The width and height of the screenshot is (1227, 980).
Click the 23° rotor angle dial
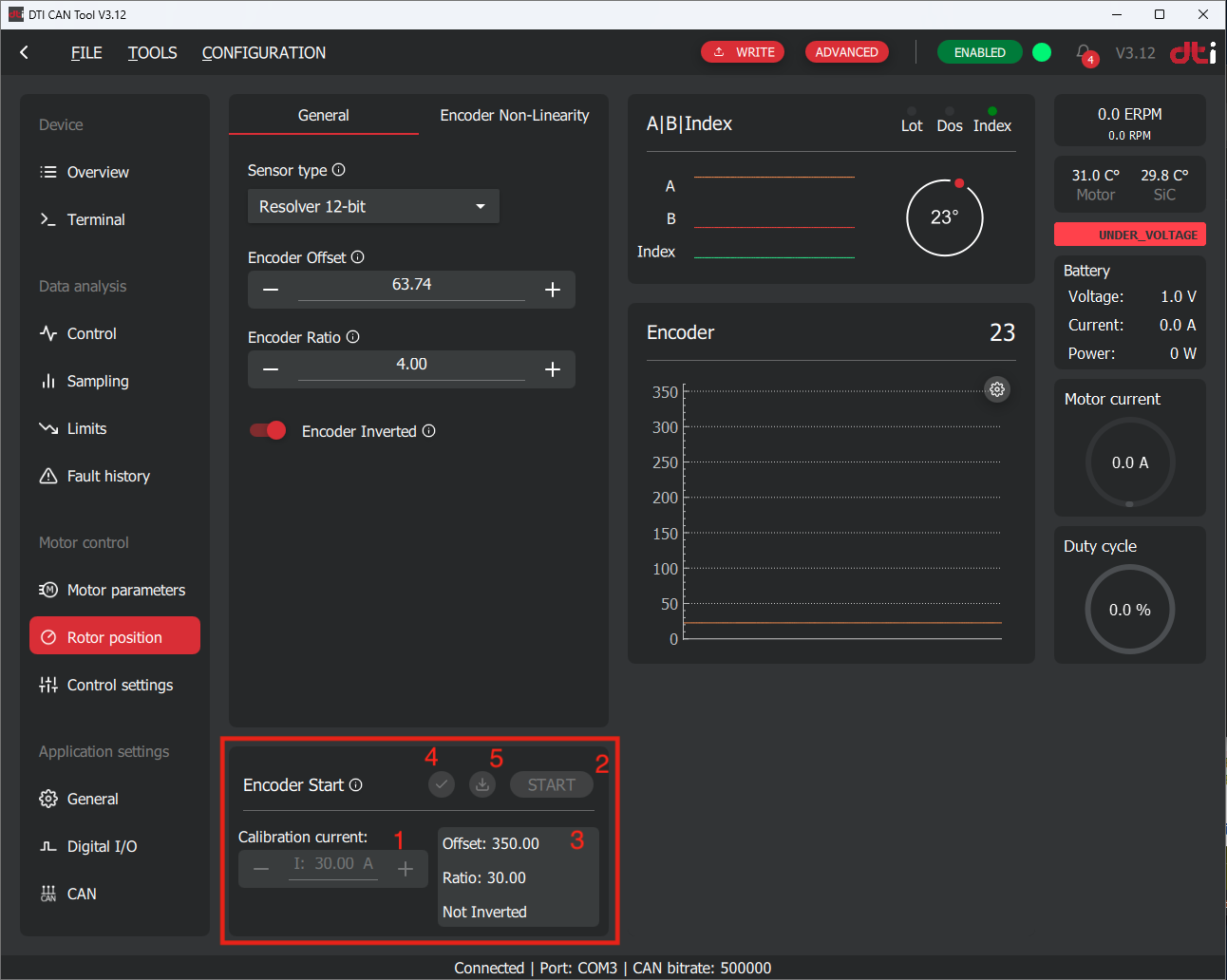[x=945, y=217]
